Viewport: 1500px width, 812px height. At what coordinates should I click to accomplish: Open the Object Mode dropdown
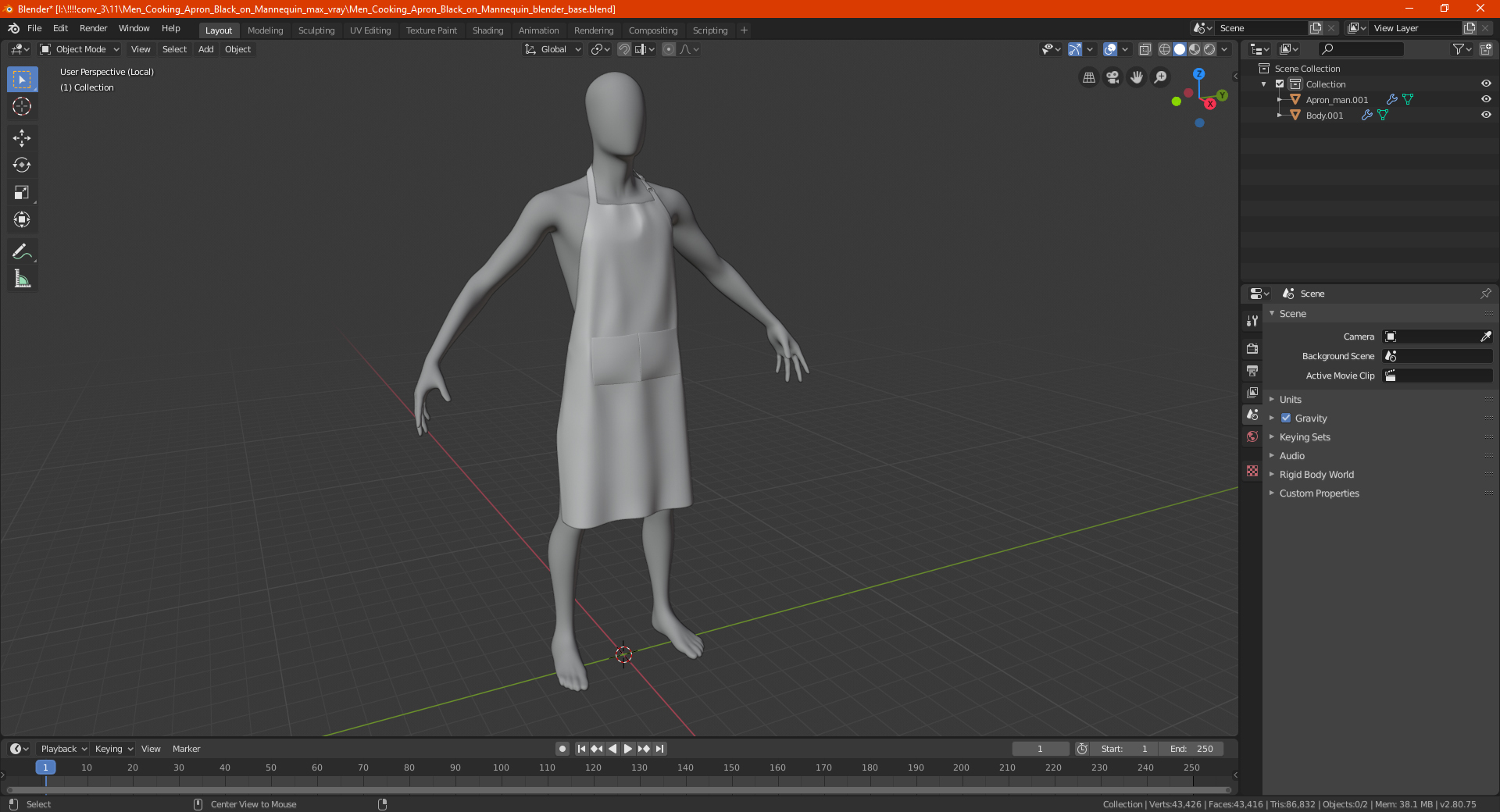[x=80, y=49]
